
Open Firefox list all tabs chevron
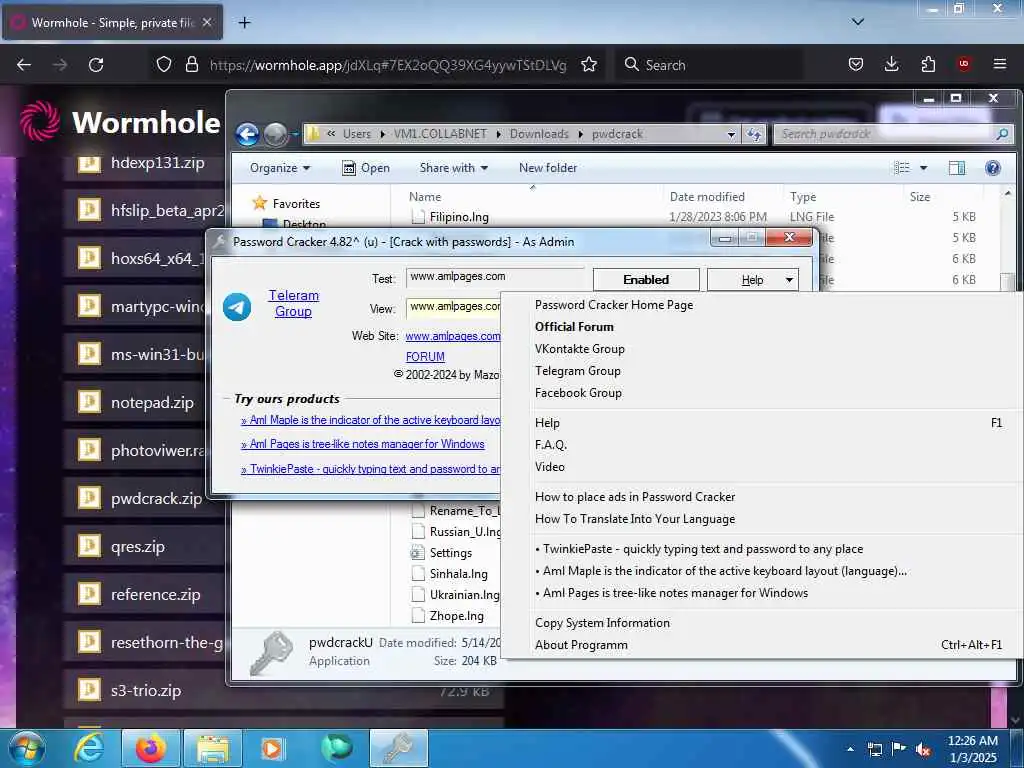[858, 22]
